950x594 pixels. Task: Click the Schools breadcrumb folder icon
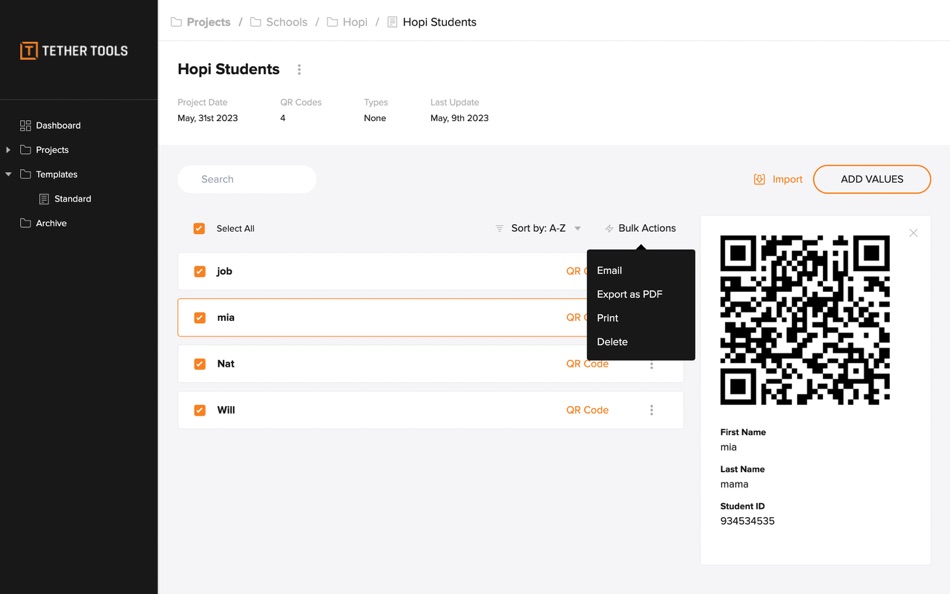coord(256,22)
